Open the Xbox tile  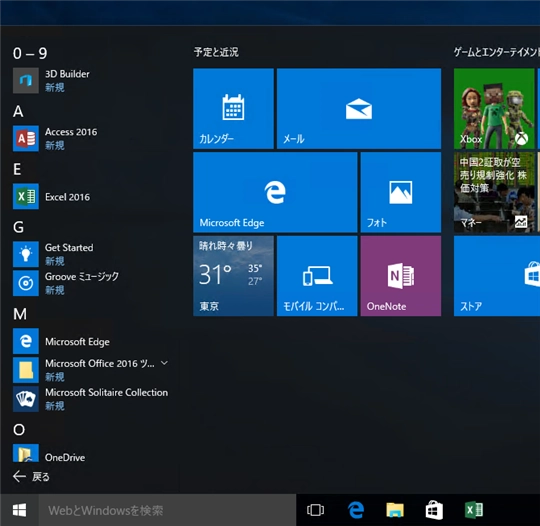(x=494, y=109)
